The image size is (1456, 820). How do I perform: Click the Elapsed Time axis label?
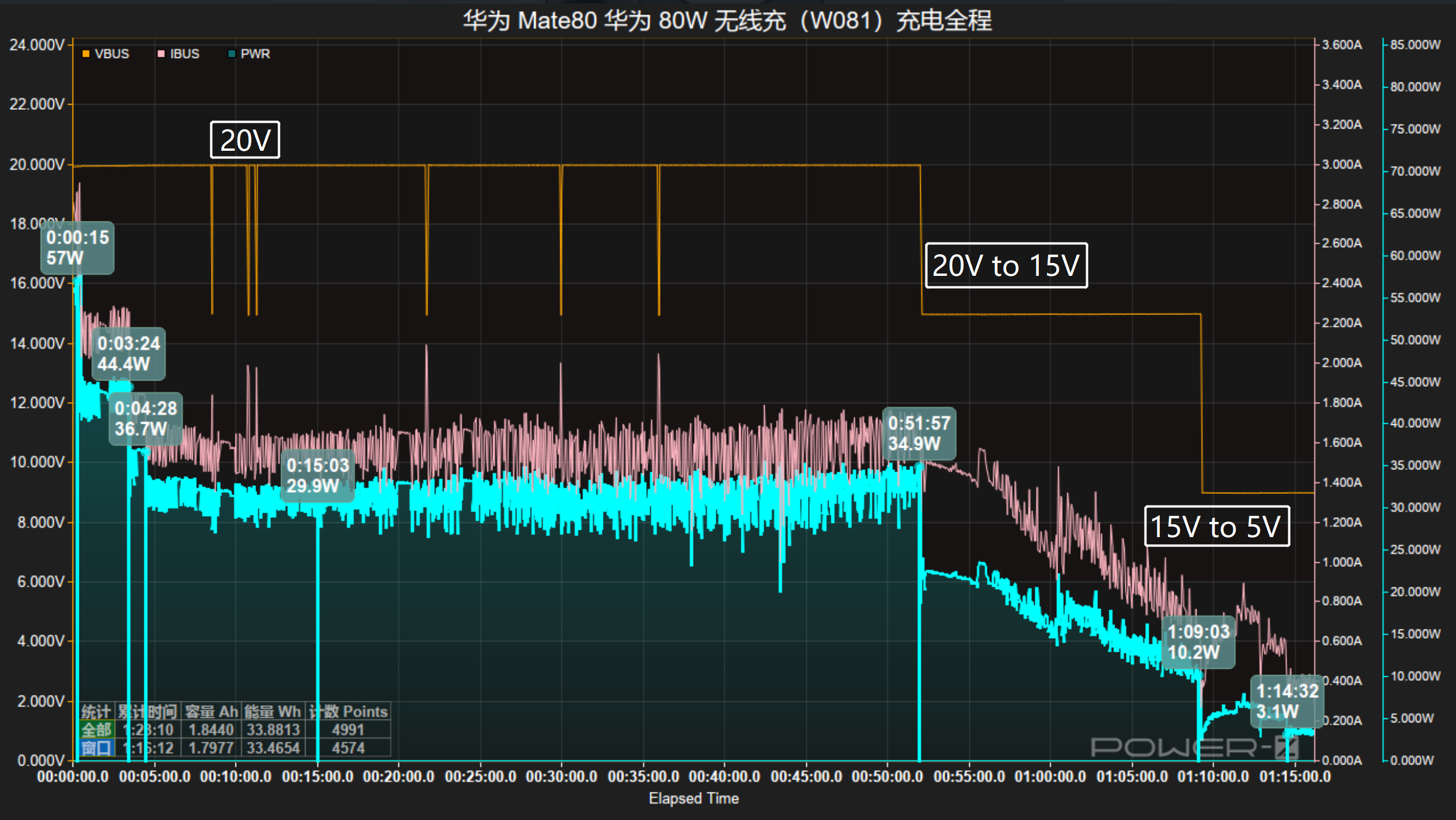tap(694, 798)
